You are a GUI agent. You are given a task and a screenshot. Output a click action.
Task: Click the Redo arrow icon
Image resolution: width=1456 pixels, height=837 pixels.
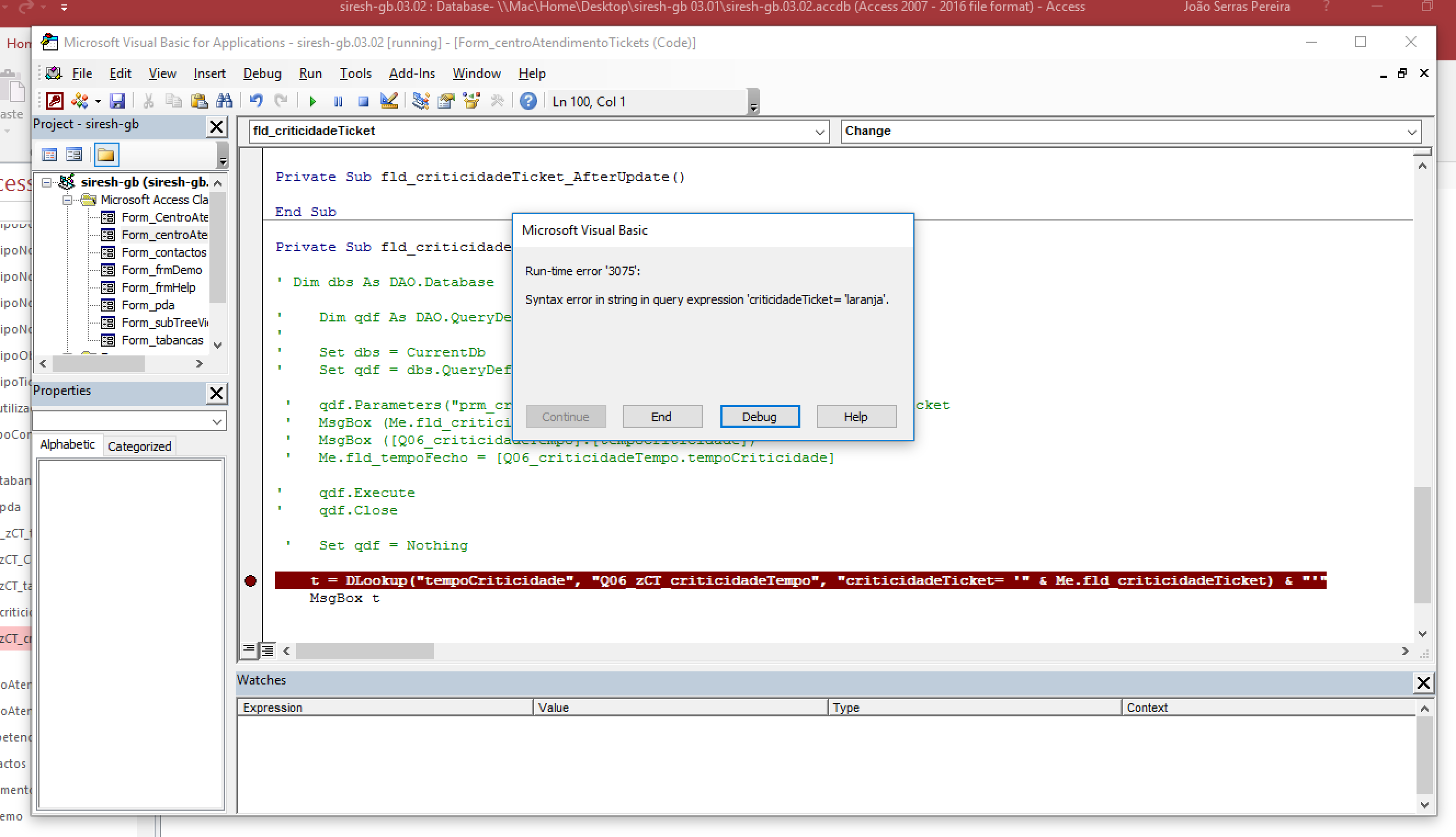pyautogui.click(x=281, y=101)
